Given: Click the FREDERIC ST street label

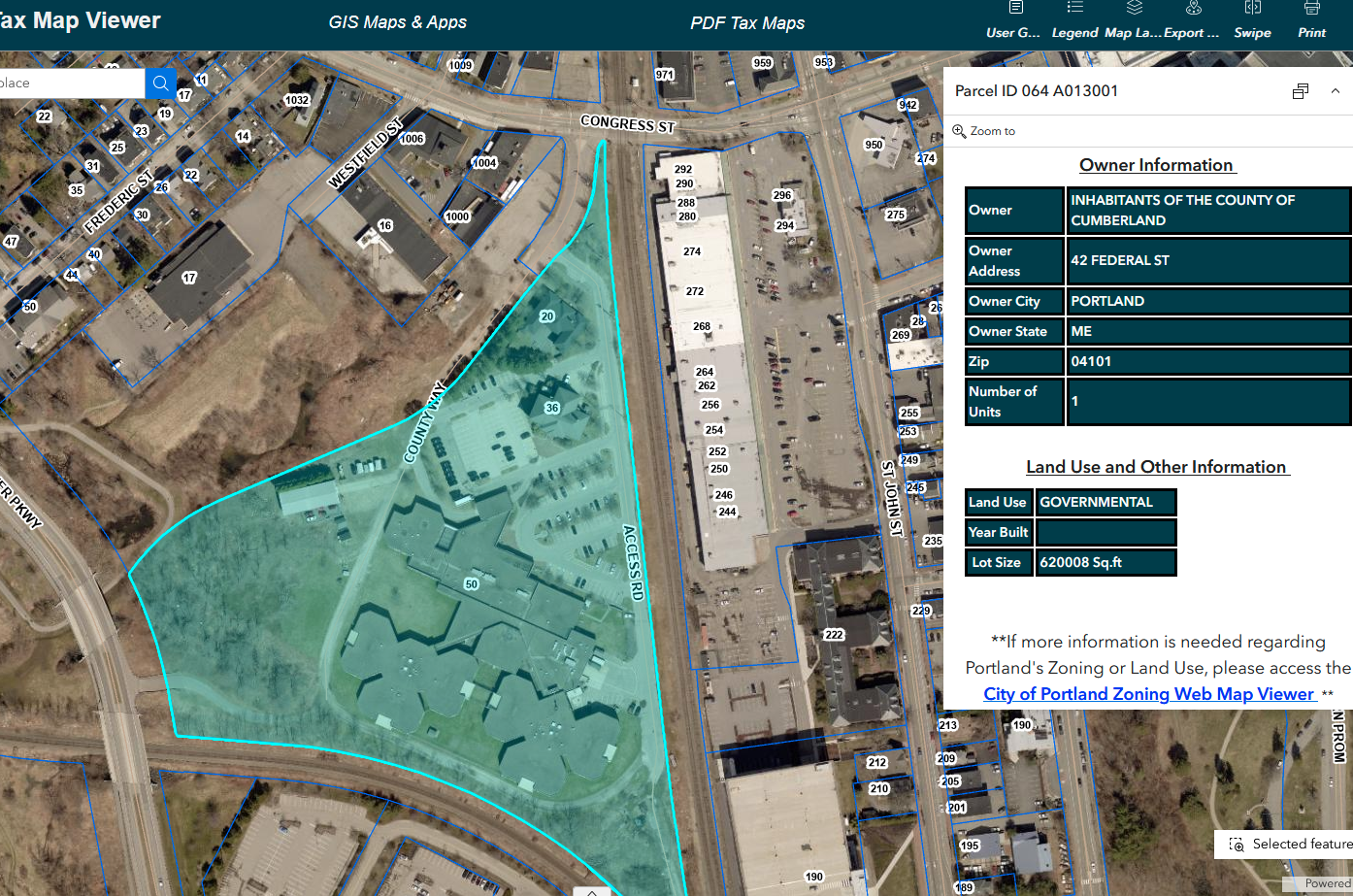Looking at the screenshot, I should point(118,202).
